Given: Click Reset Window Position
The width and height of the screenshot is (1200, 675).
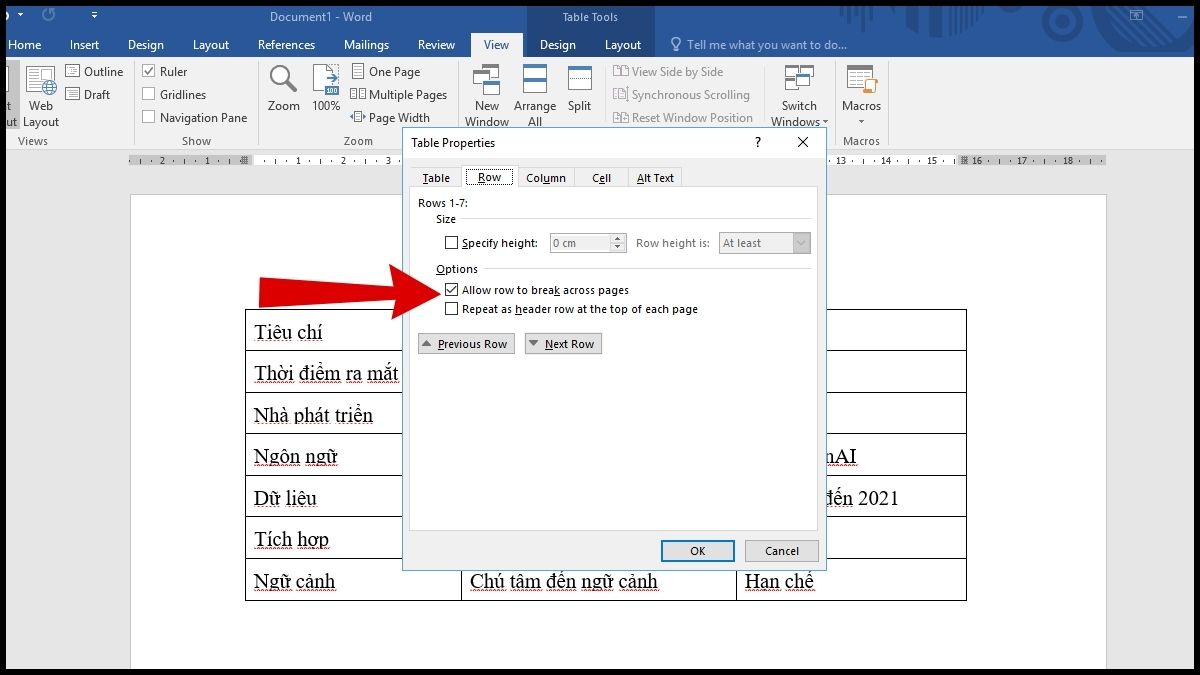Looking at the screenshot, I should coord(683,117).
